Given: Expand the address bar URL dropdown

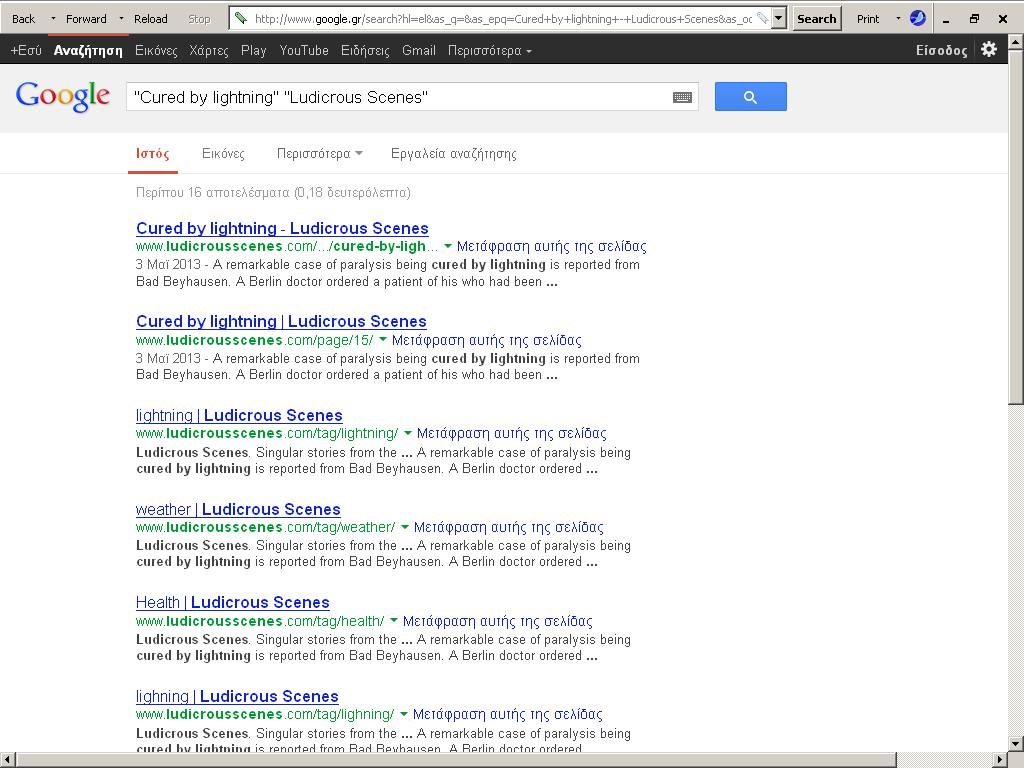Looking at the screenshot, I should [778, 18].
